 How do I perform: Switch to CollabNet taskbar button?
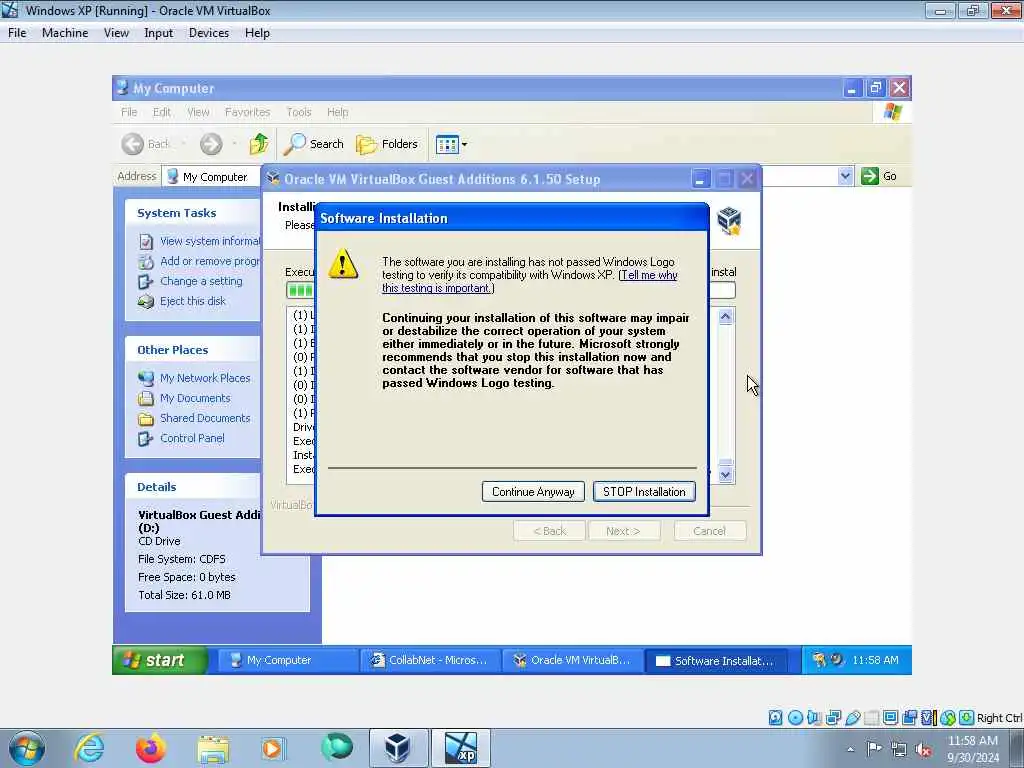(x=430, y=660)
